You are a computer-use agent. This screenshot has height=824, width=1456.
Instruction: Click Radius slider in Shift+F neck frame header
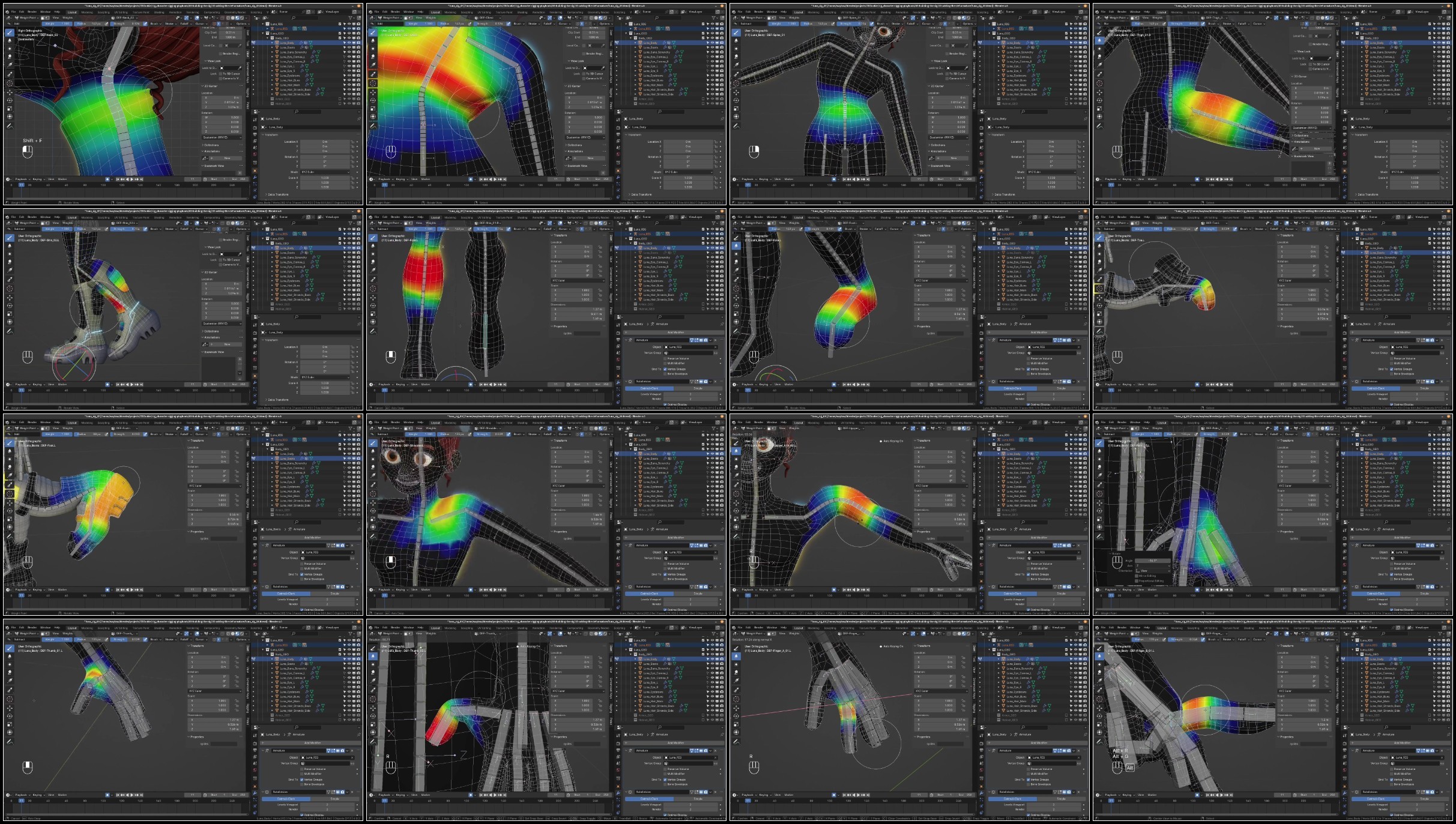(88, 23)
